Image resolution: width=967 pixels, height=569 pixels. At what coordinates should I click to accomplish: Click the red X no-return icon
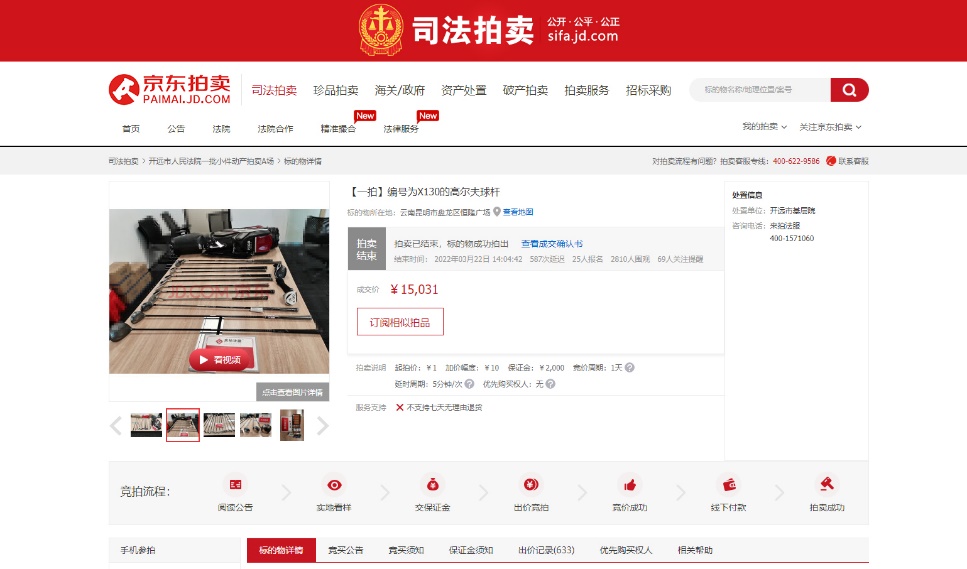(x=400, y=407)
